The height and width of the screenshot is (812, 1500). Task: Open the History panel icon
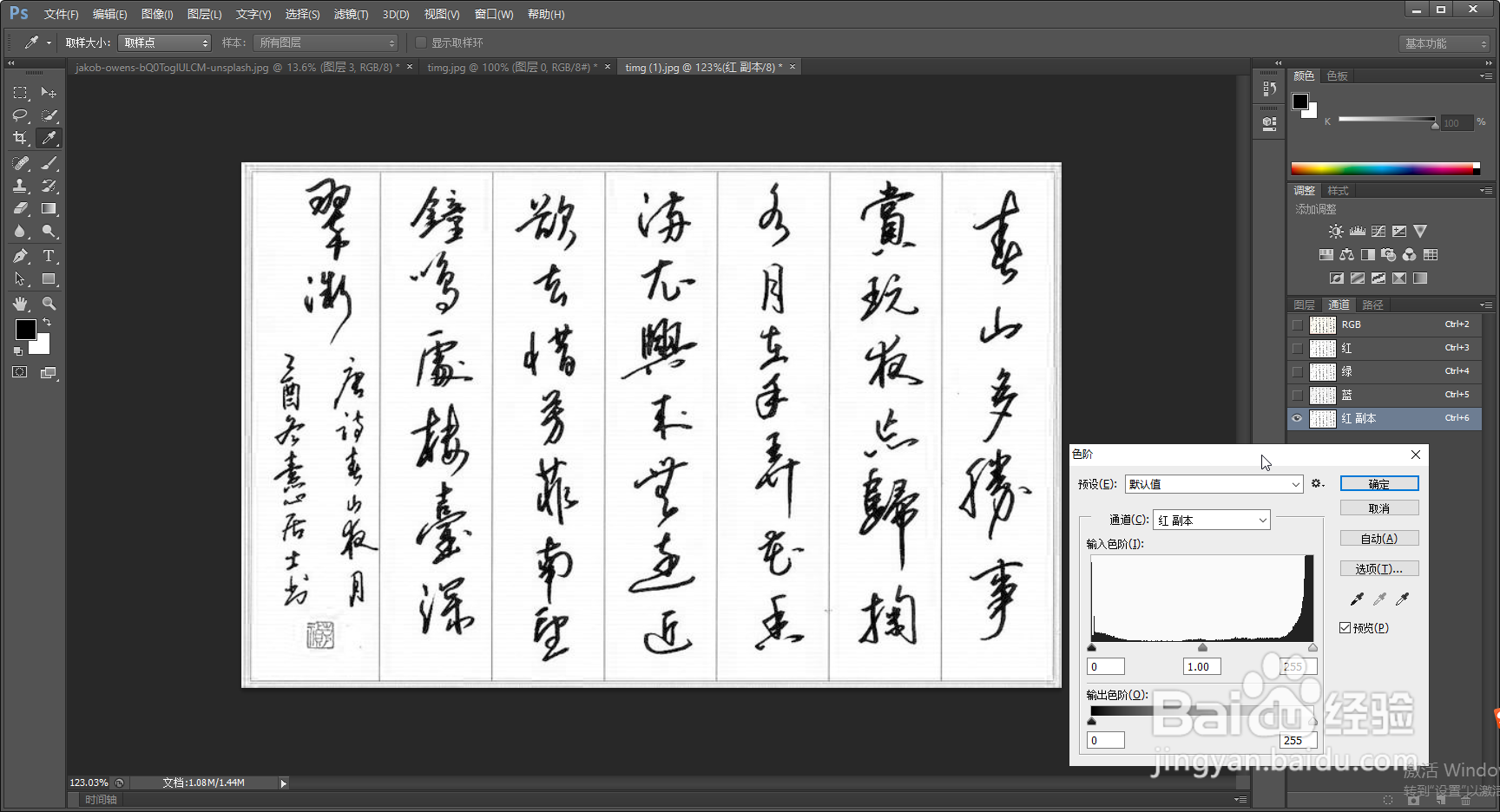pyautogui.click(x=1270, y=88)
